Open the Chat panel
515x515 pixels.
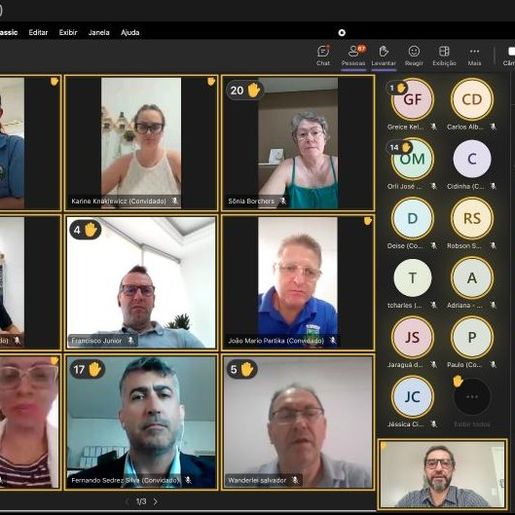(323, 56)
